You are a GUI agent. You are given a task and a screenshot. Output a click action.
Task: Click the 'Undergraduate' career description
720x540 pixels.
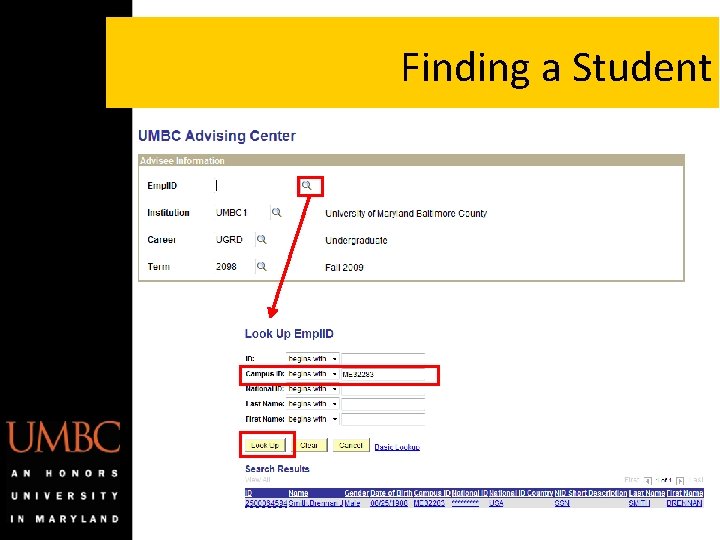tap(356, 240)
